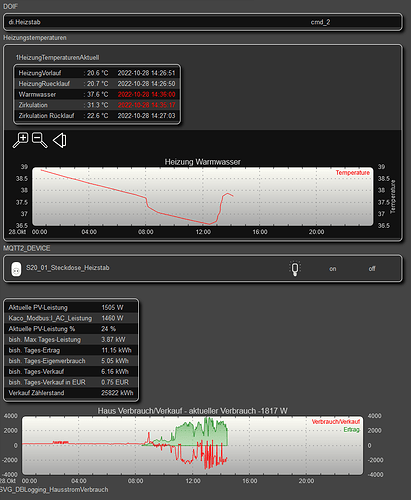The image size is (411, 500).
Task: Click the Temperature legend in the Warmwasser chart
Action: point(353,173)
